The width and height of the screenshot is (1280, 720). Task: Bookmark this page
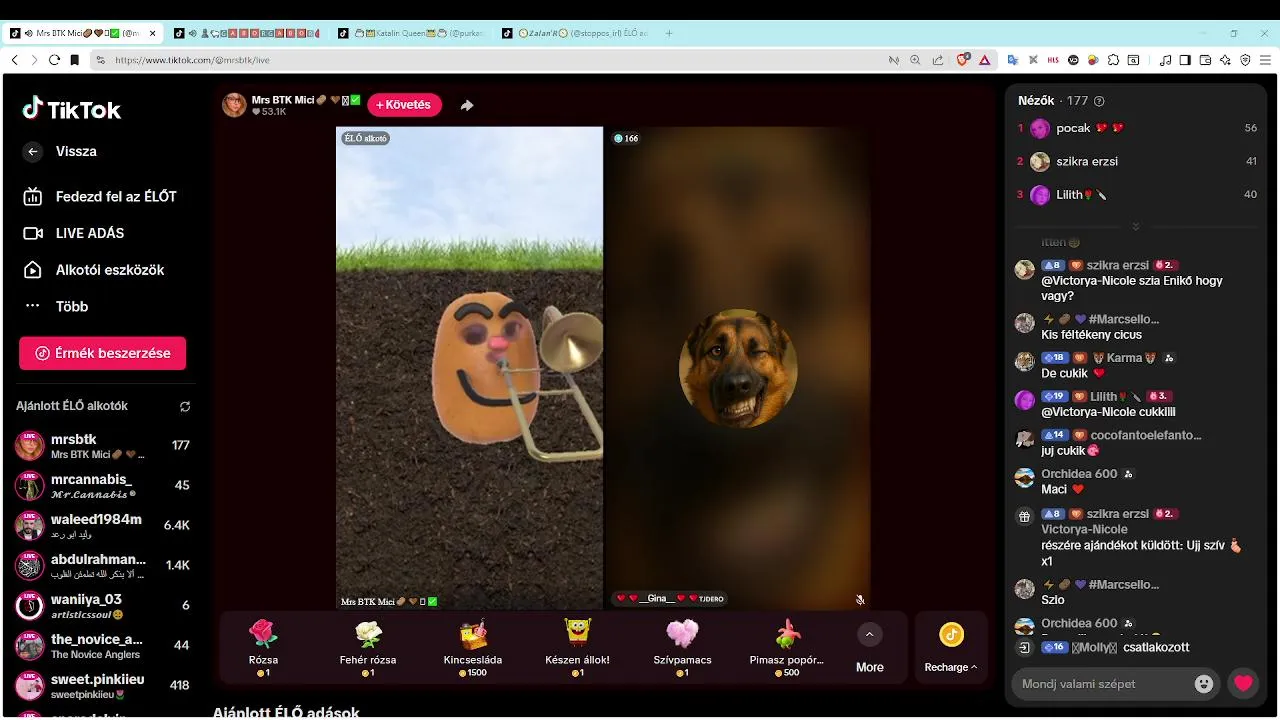click(74, 60)
